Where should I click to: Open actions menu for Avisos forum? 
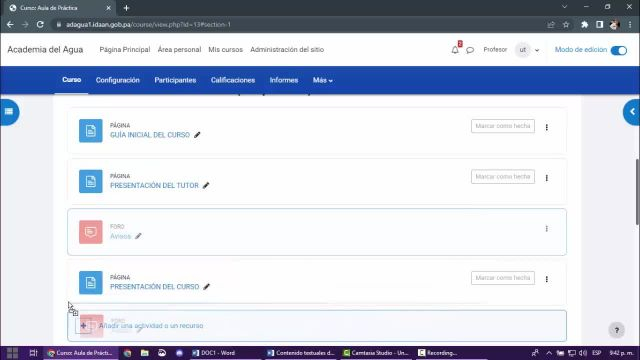547,229
